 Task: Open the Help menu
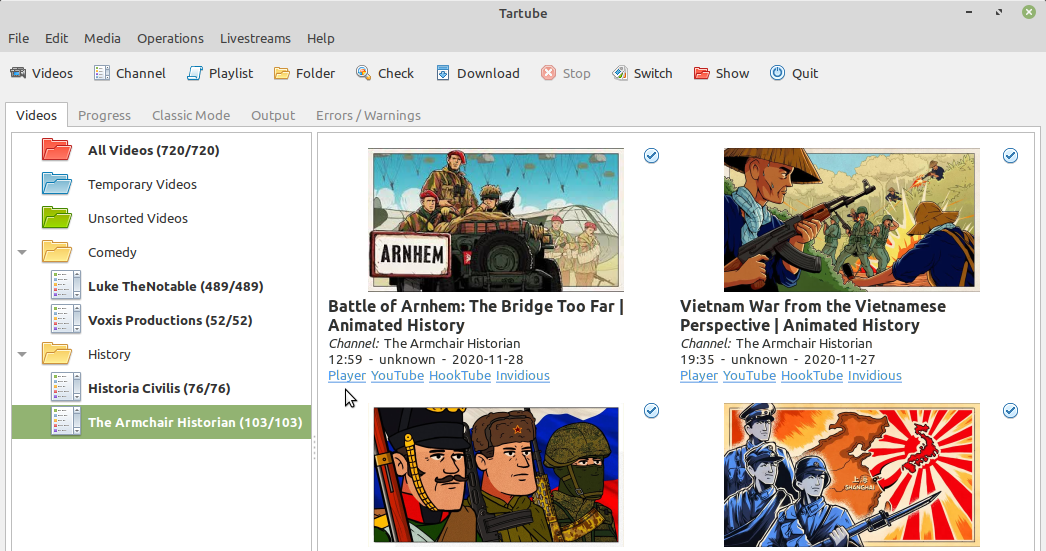pos(320,38)
